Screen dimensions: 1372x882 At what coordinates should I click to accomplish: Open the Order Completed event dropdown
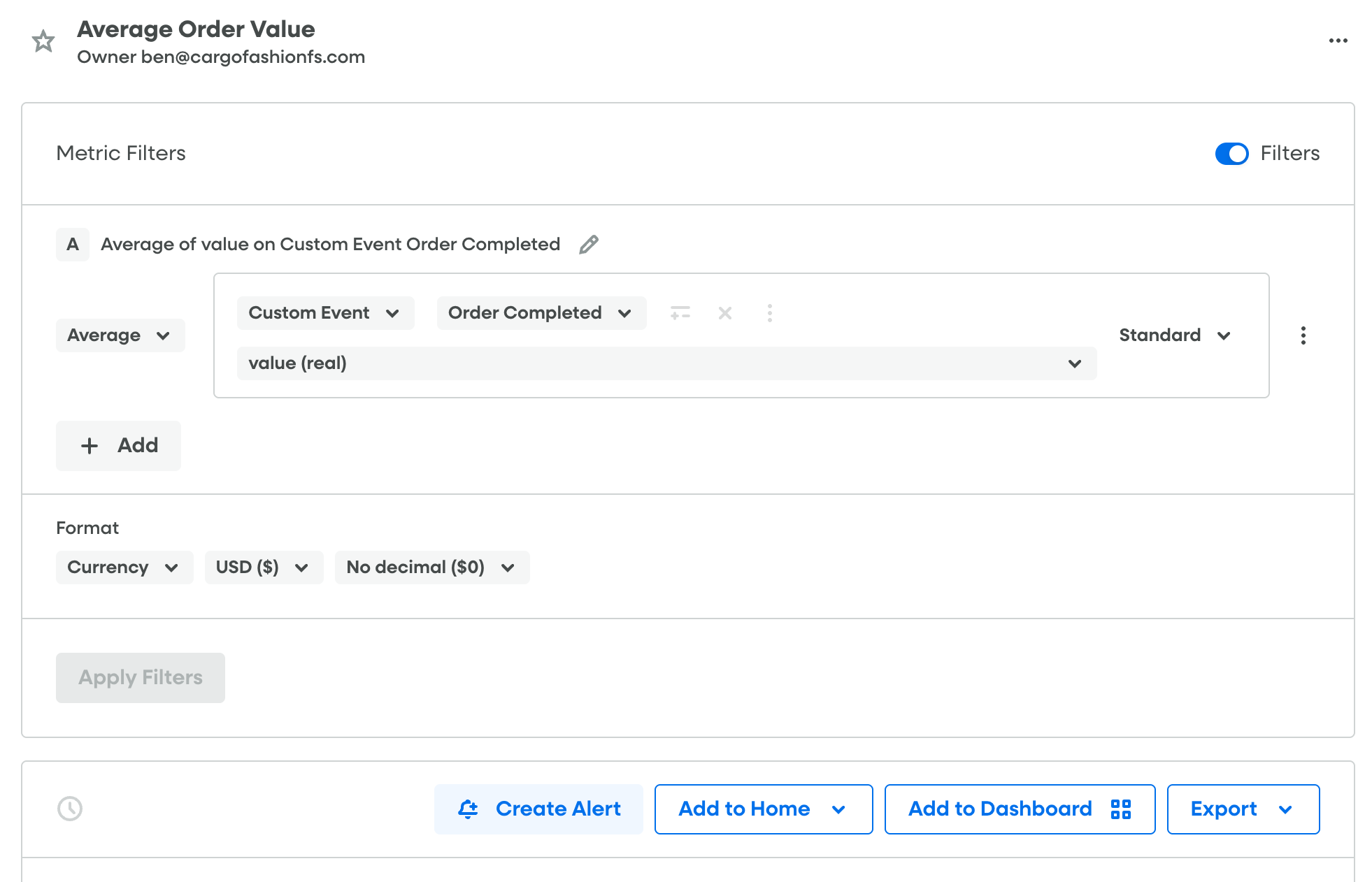541,312
